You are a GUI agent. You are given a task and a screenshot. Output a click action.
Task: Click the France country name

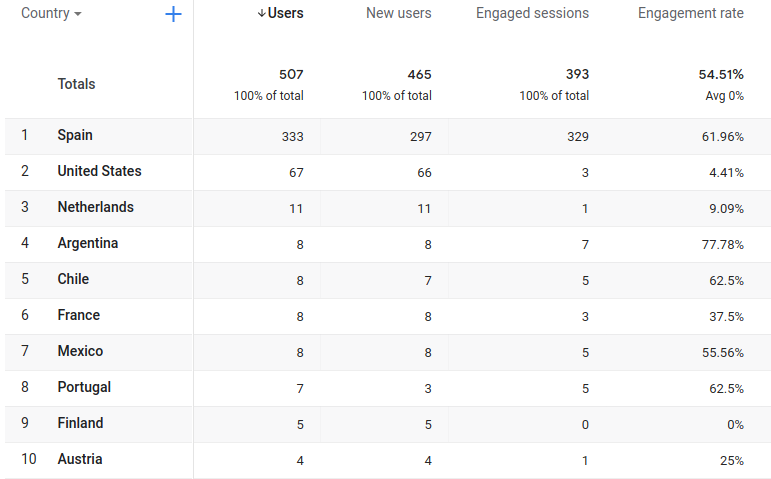click(79, 316)
